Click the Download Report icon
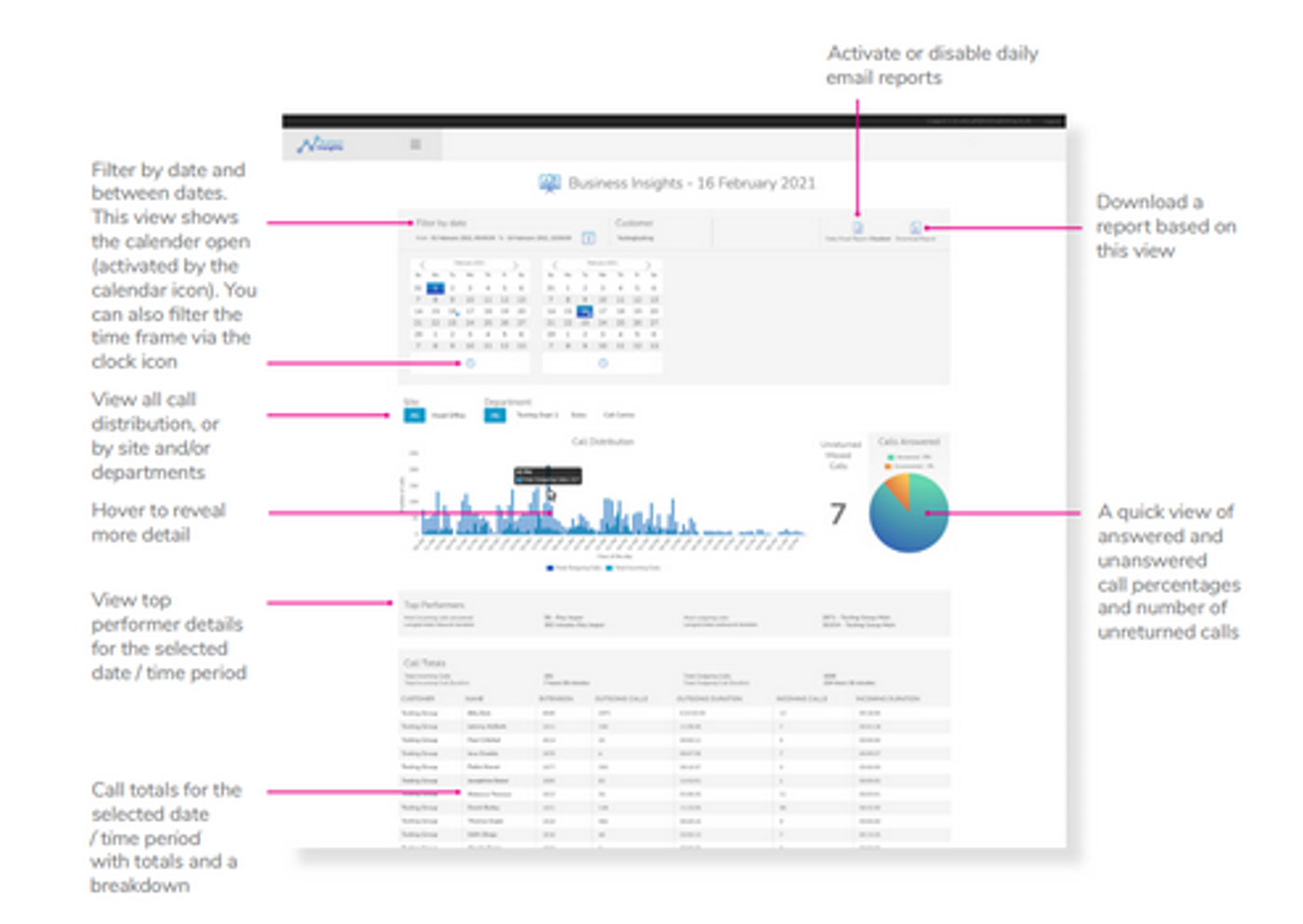 [916, 227]
